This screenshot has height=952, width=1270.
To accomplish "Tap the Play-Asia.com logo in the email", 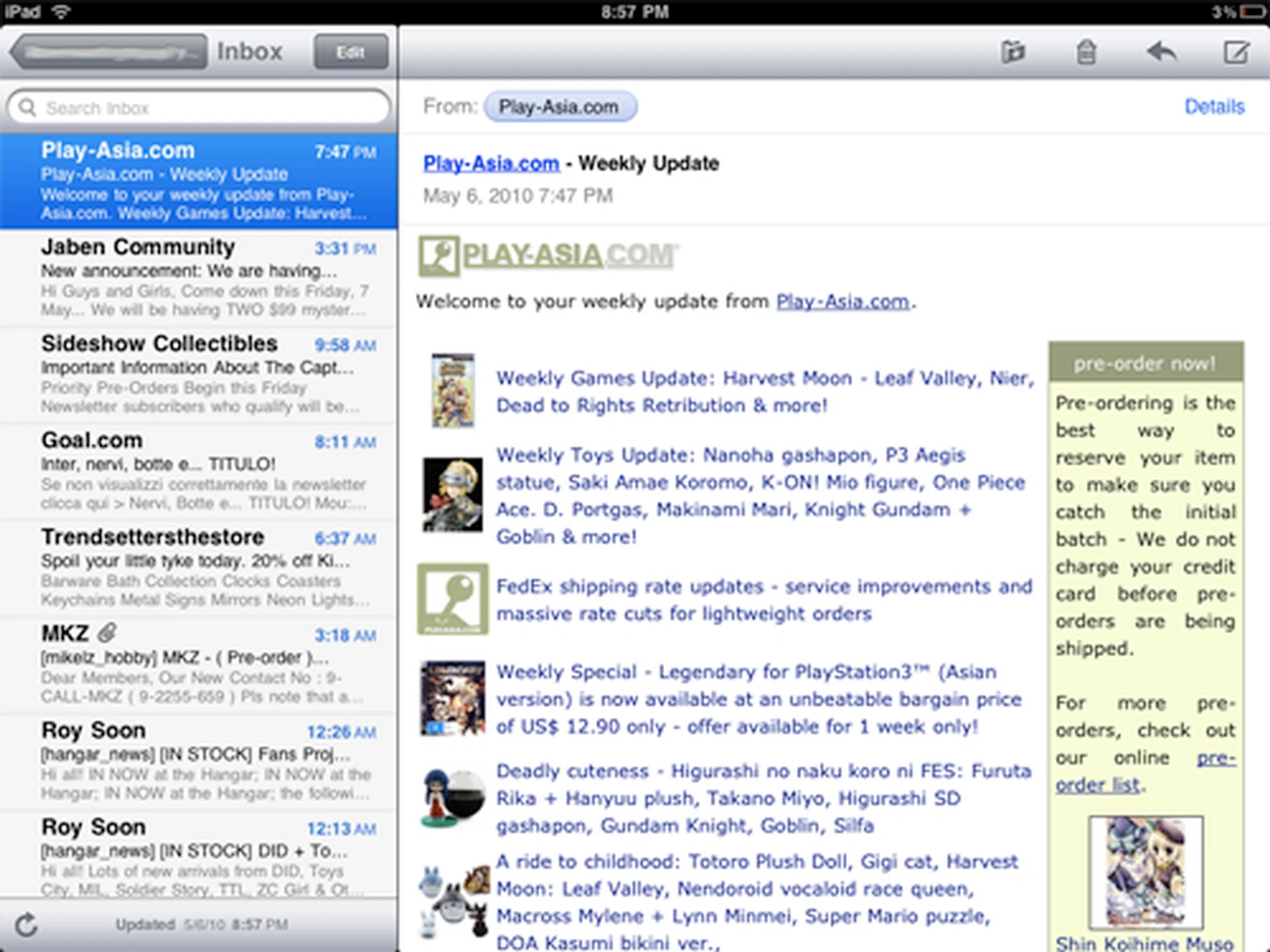I will (x=546, y=256).
